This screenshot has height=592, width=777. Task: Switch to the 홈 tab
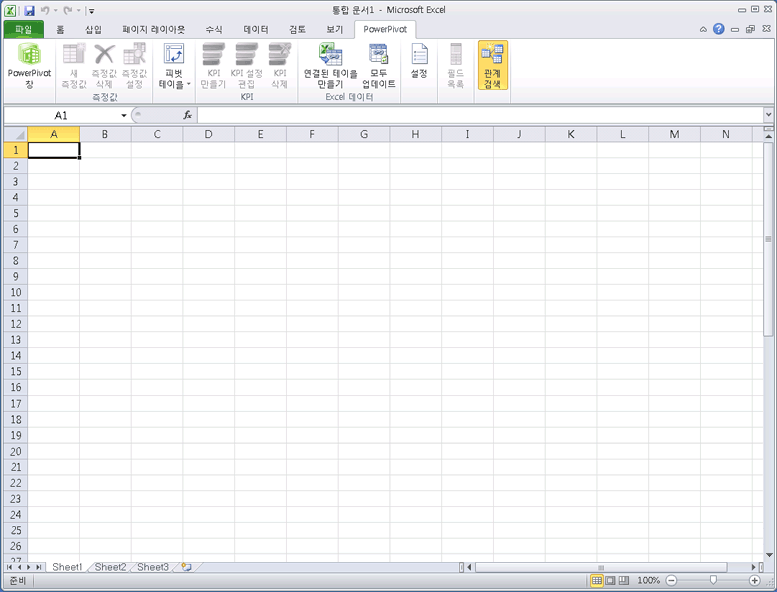(x=60, y=30)
